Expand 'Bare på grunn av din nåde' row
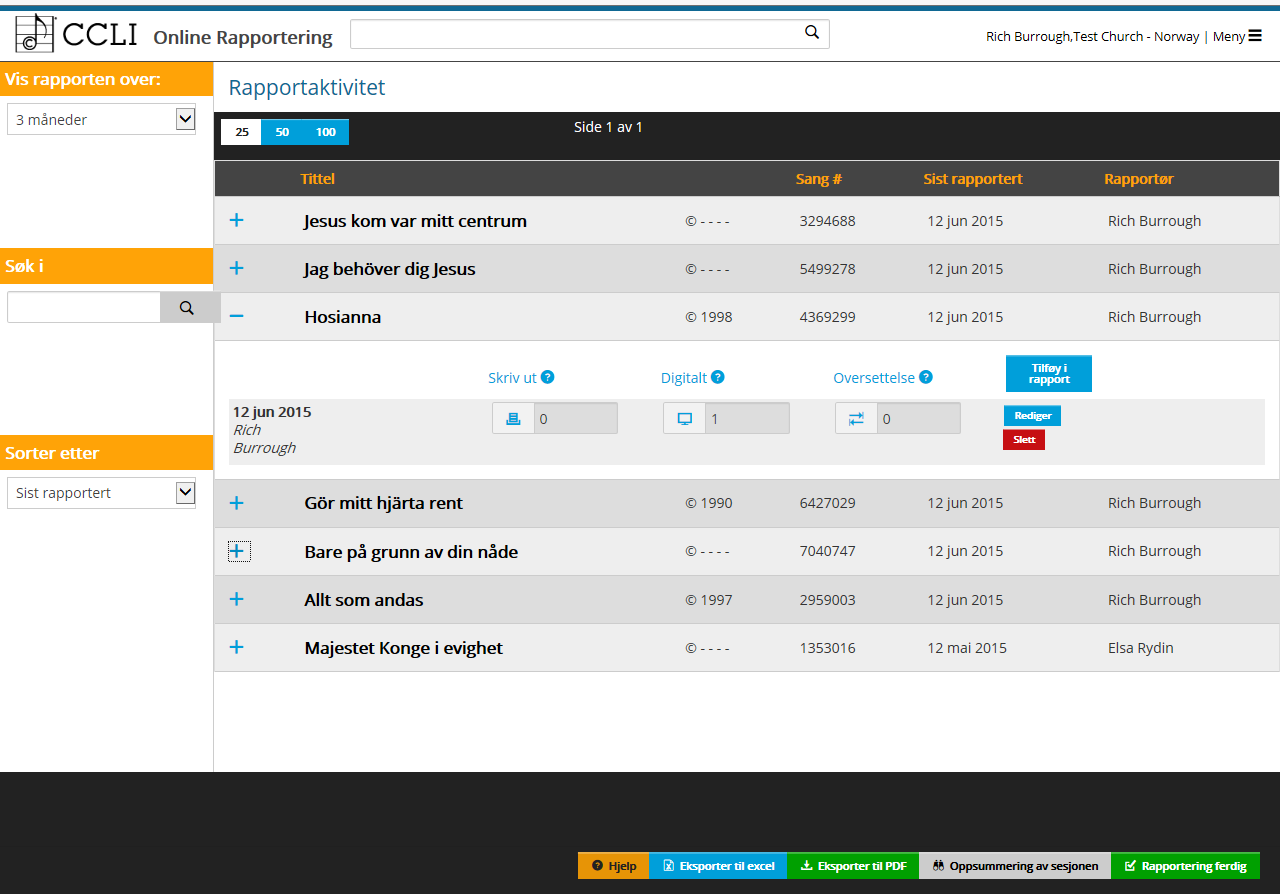The image size is (1280, 894). click(238, 551)
